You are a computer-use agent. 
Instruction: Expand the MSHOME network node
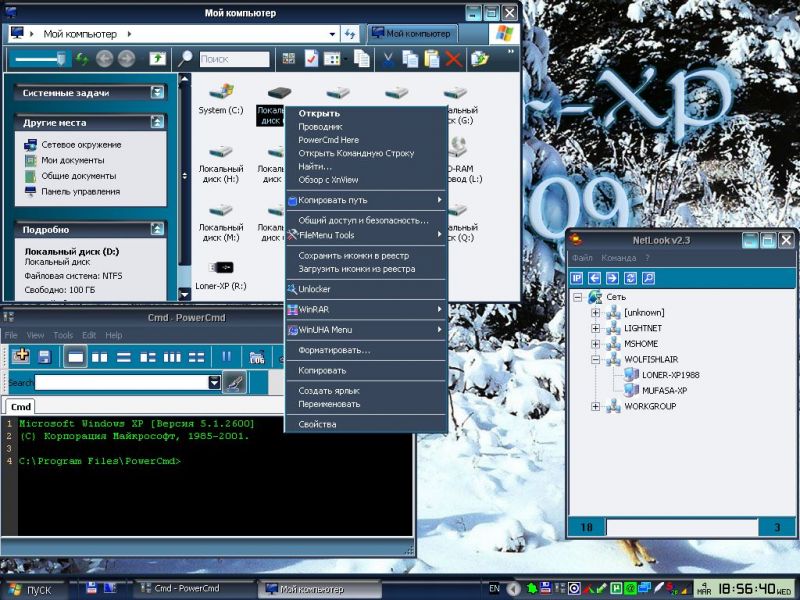[x=596, y=344]
